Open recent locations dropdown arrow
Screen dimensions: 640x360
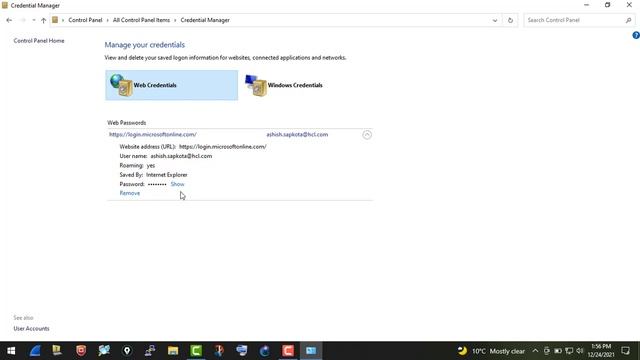pos(33,20)
